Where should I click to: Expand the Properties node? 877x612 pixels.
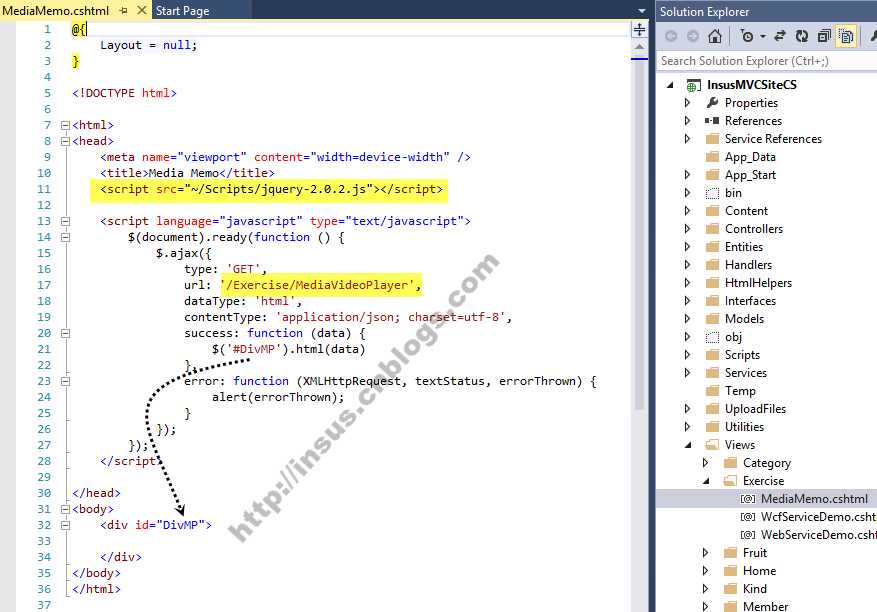click(x=687, y=103)
